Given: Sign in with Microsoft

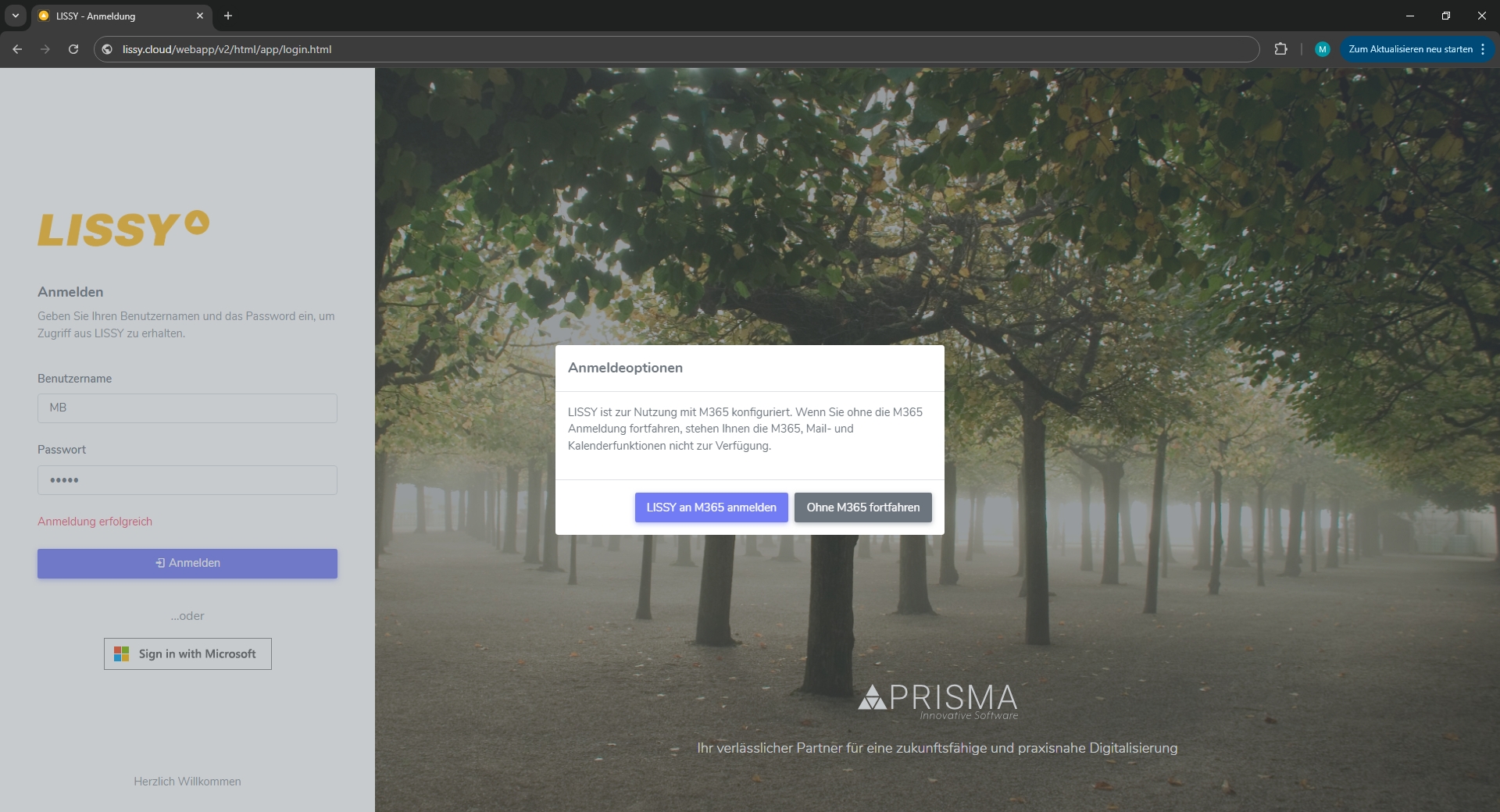Looking at the screenshot, I should (x=187, y=654).
